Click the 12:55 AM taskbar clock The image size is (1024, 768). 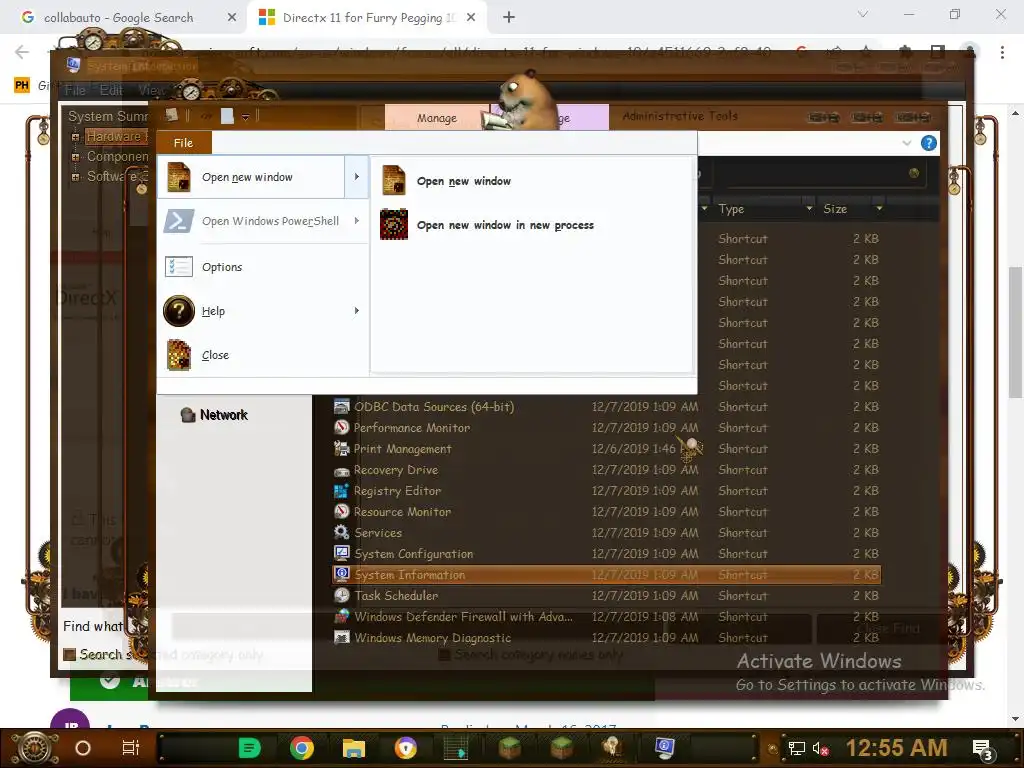[x=896, y=748]
